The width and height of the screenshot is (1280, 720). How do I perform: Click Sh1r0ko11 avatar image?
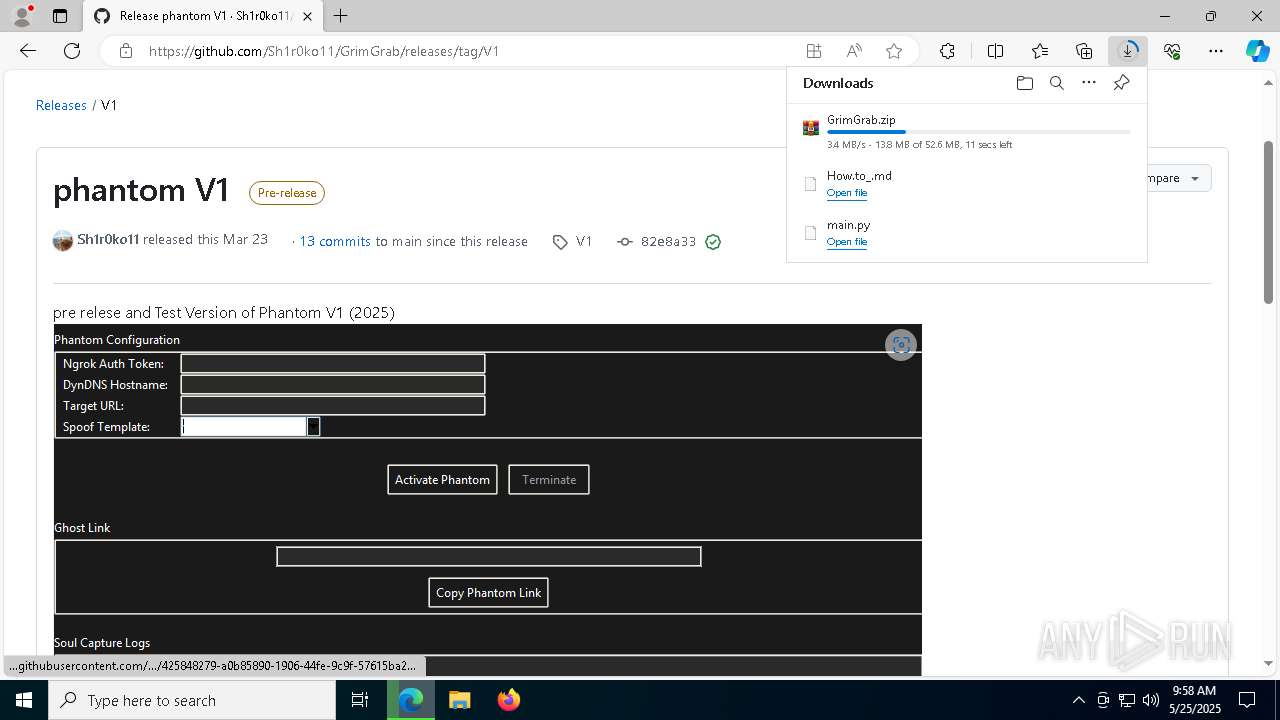(x=63, y=240)
